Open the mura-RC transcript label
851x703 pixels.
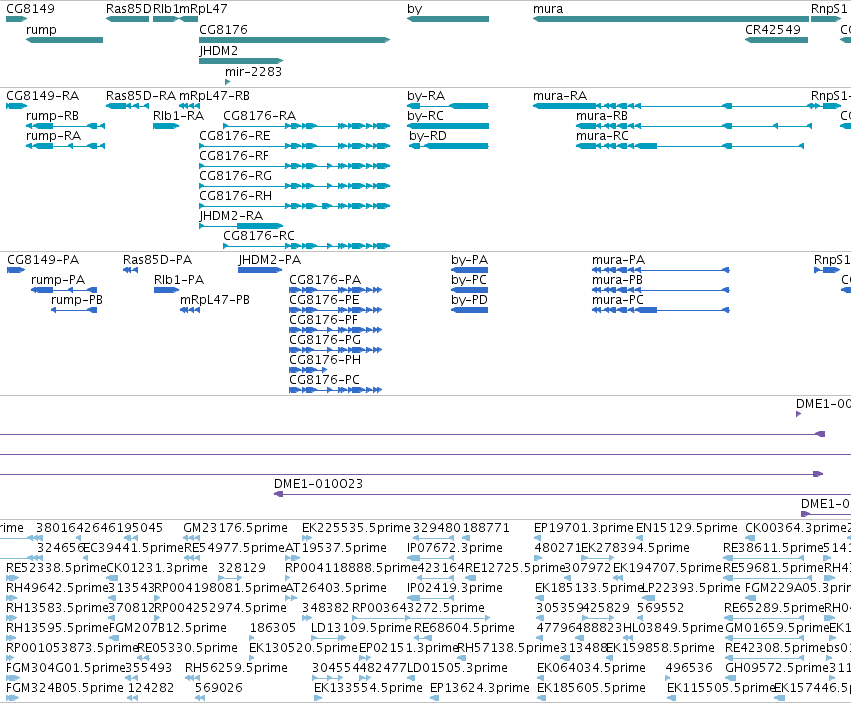602,136
